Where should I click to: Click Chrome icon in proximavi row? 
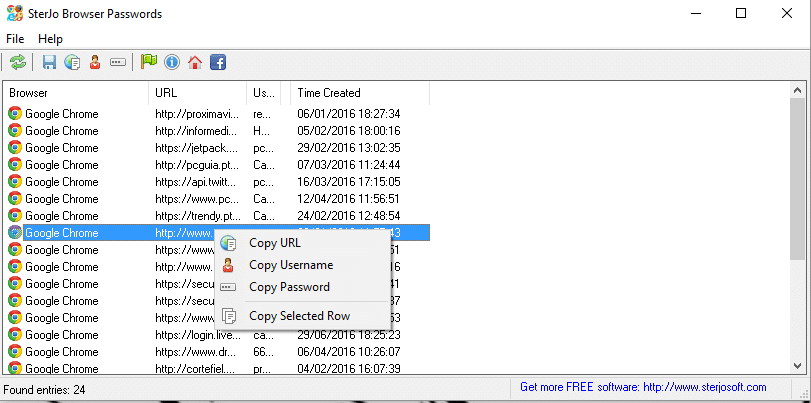click(15, 113)
